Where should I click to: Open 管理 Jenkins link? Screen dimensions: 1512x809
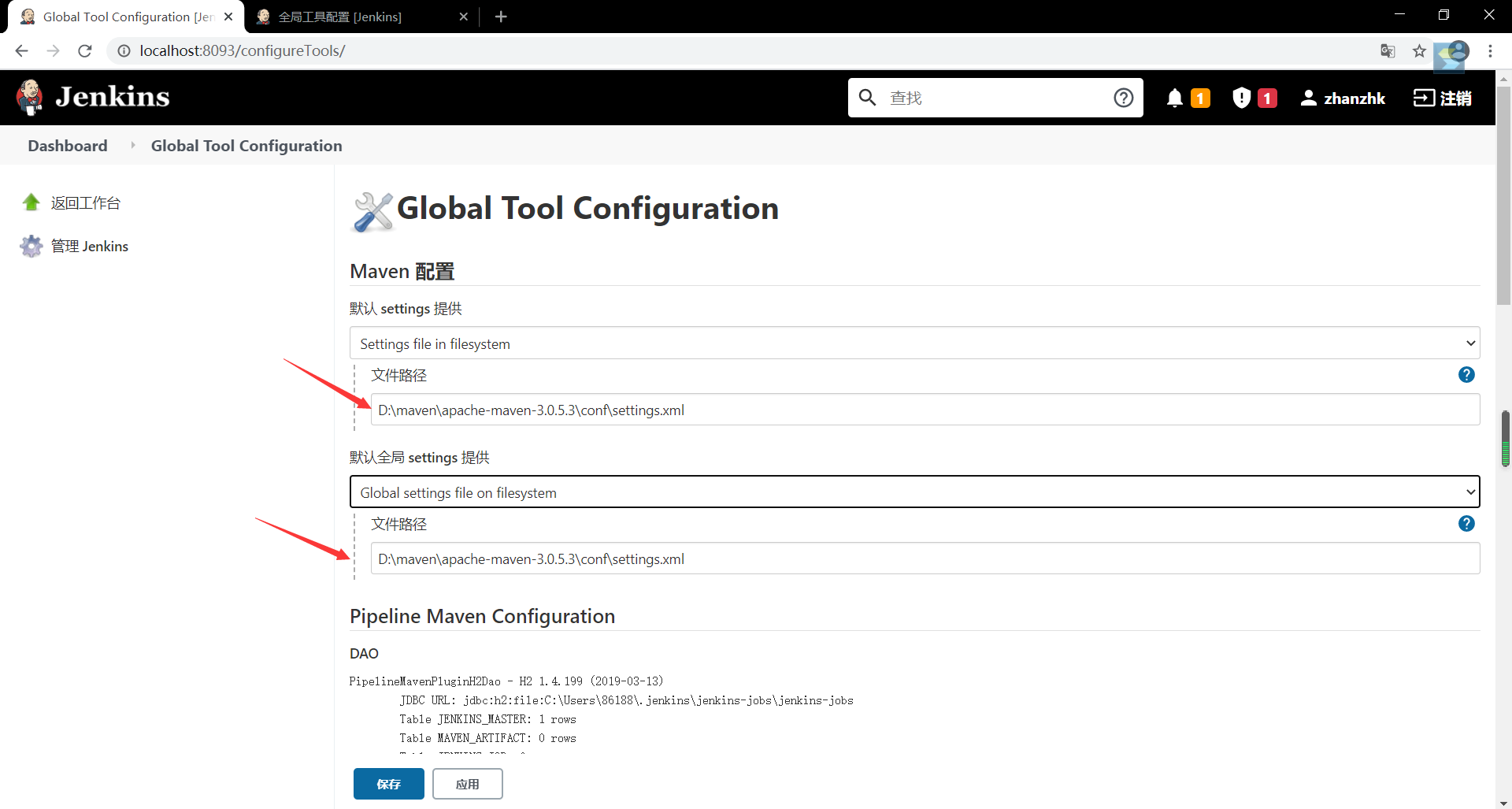pos(90,246)
